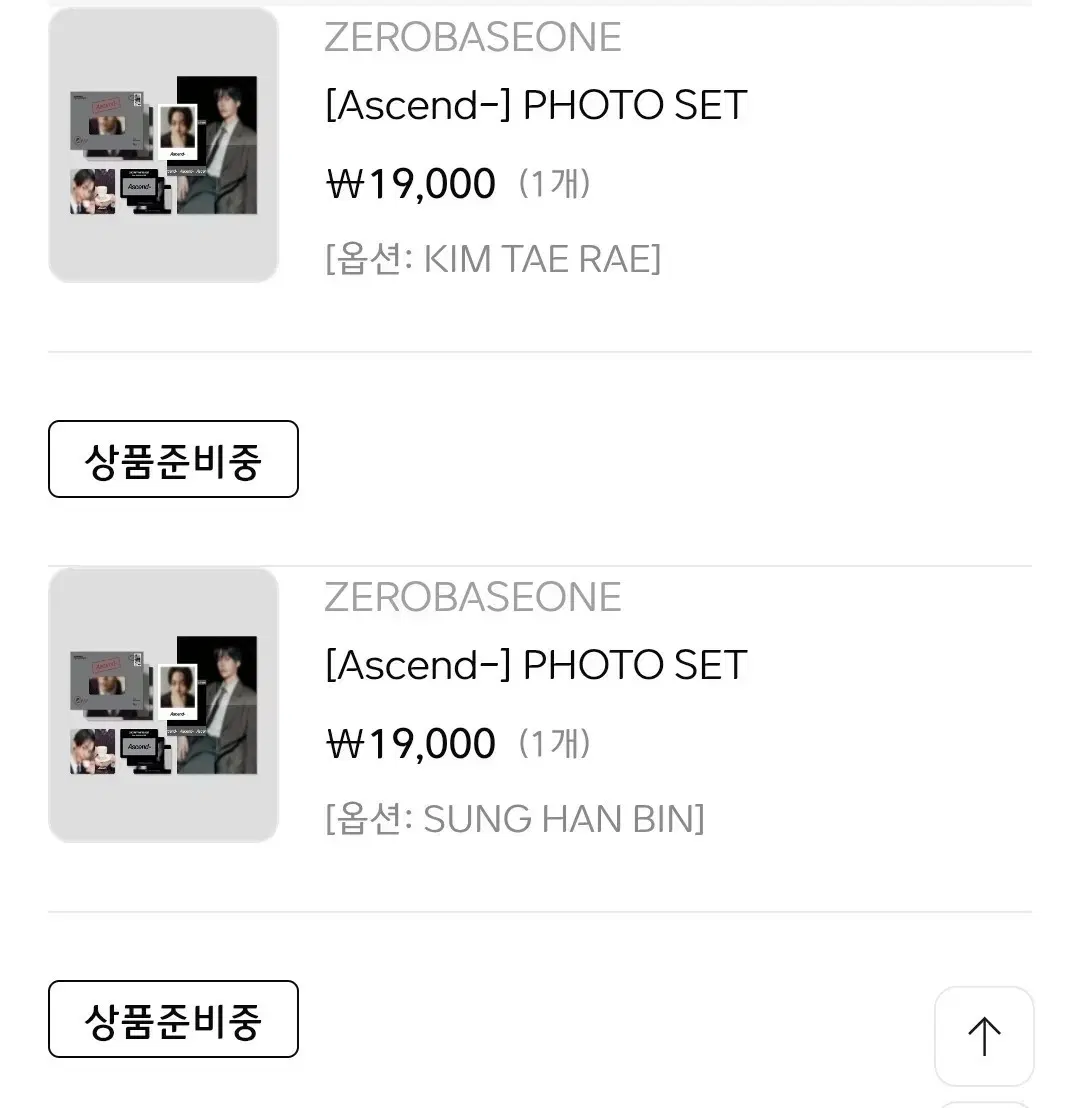Screen dimensions: 1080x1108
Task: Open the SUNG HAN BIN photo set thumbnail
Action: [163, 705]
